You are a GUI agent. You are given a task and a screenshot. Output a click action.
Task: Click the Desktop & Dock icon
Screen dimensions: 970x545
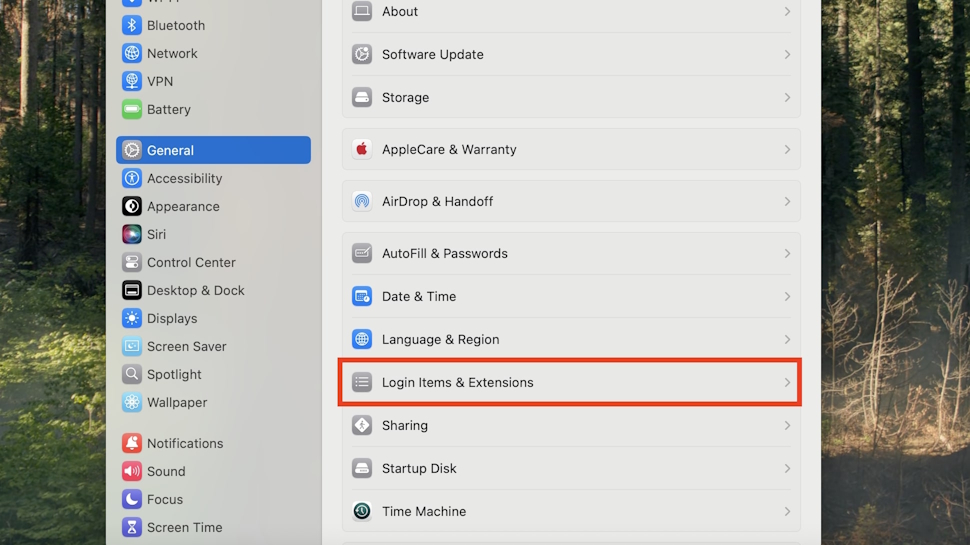pos(131,290)
